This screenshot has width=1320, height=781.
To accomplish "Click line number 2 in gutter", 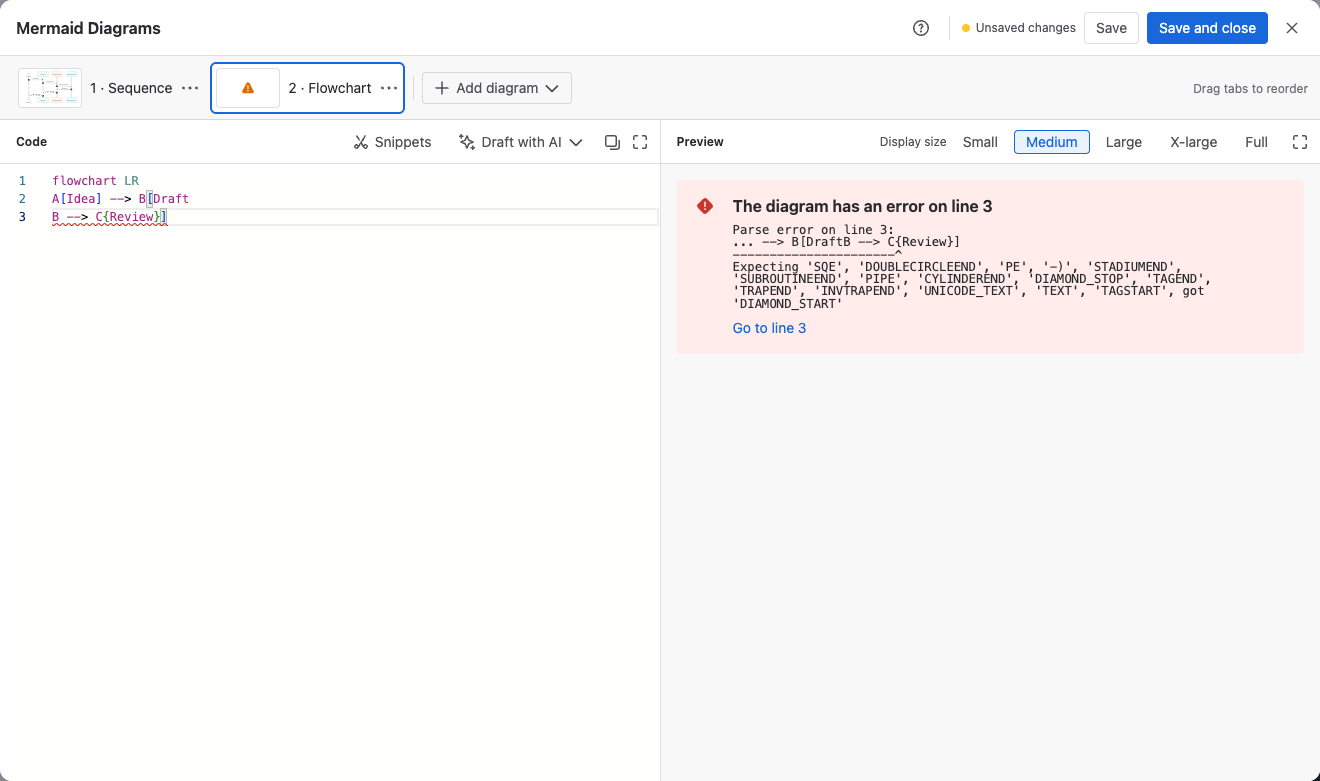I will (22, 199).
